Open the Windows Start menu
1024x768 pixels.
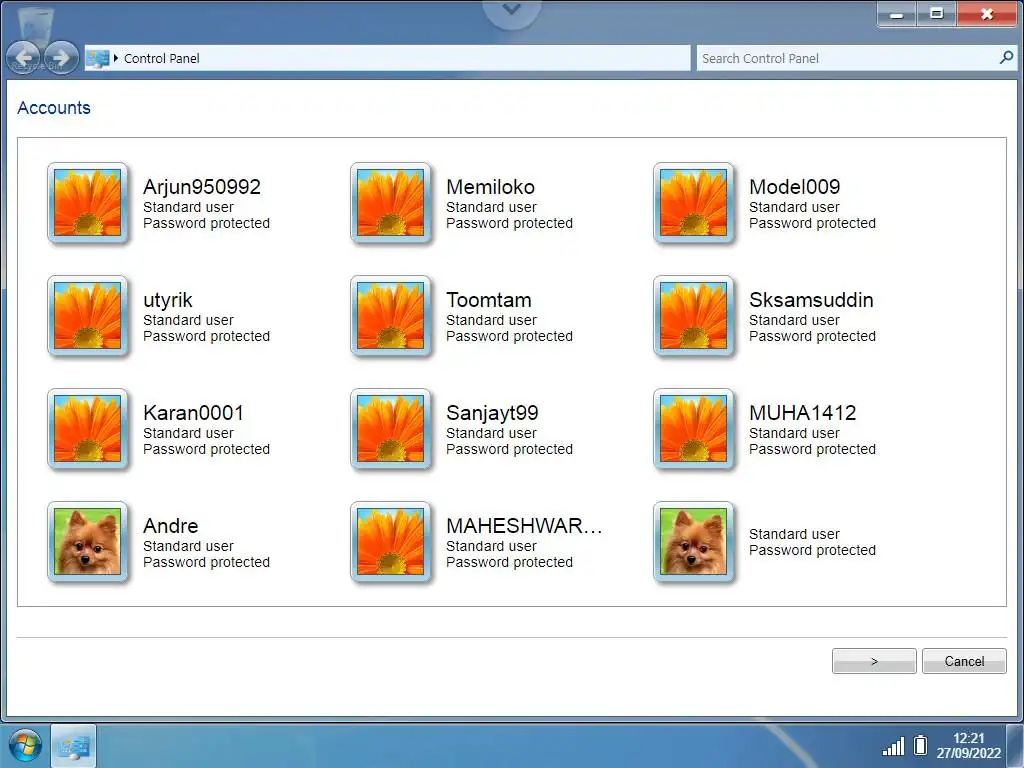click(25, 745)
